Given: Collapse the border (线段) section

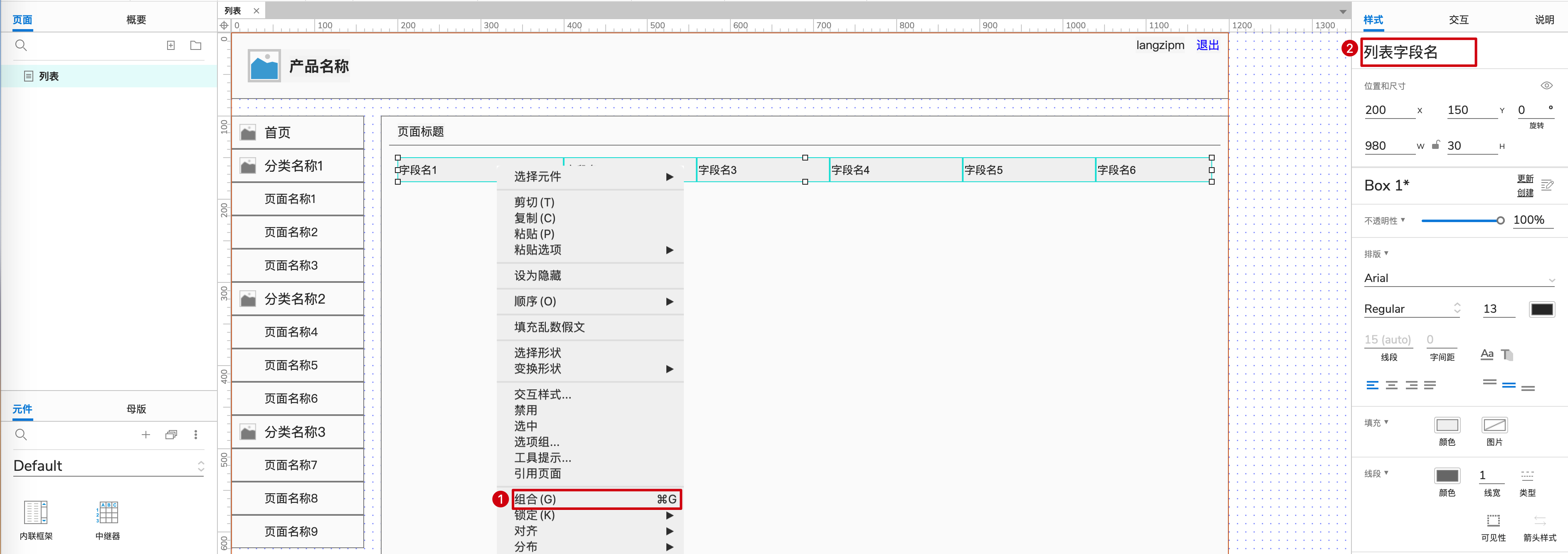Looking at the screenshot, I should [x=1386, y=472].
